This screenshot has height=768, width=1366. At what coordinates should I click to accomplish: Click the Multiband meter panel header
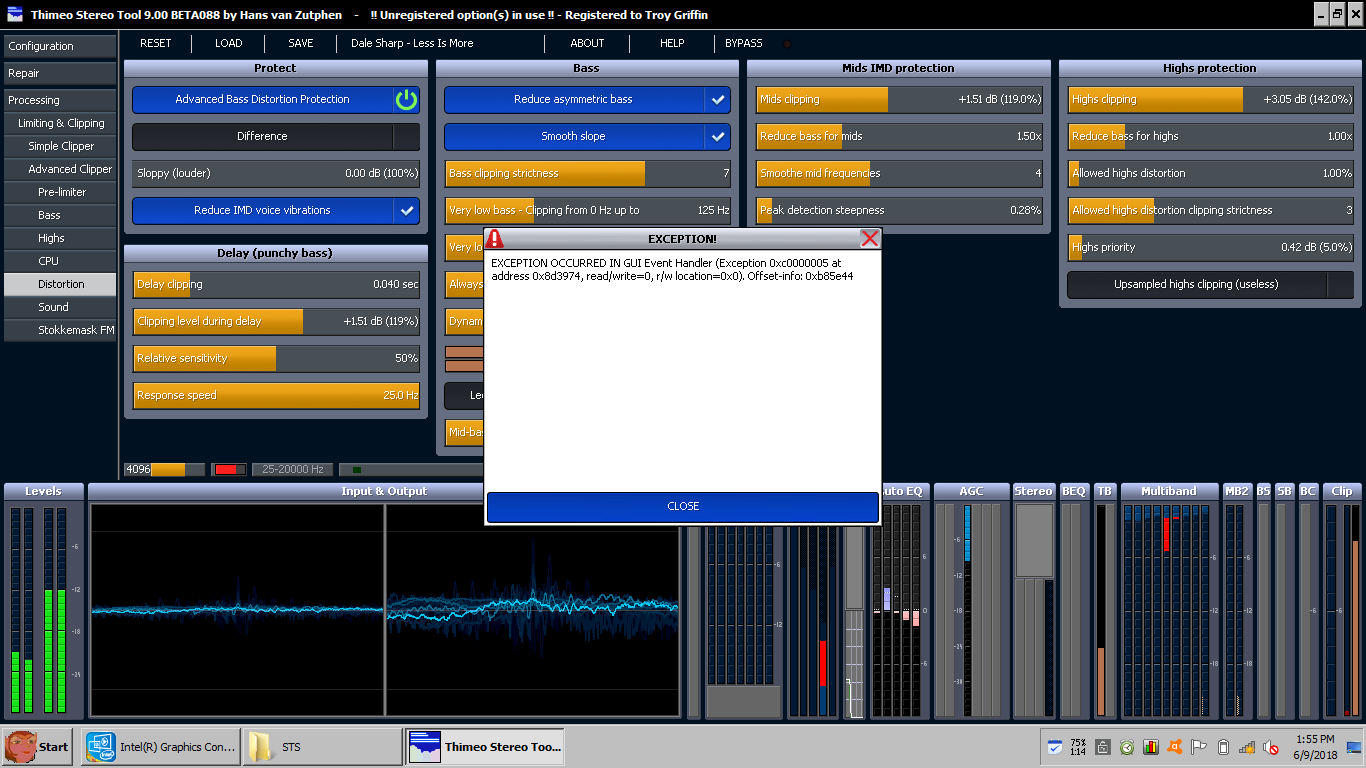[1168, 491]
